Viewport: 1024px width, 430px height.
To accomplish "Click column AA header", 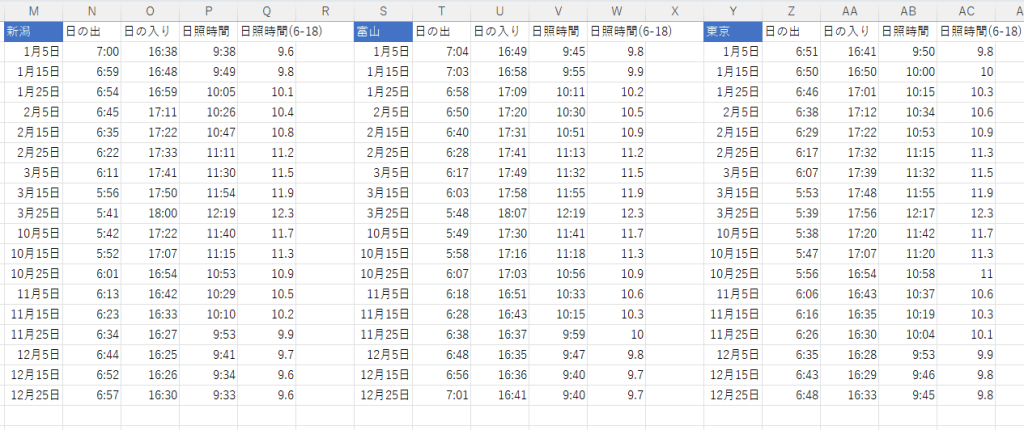I will pos(850,10).
